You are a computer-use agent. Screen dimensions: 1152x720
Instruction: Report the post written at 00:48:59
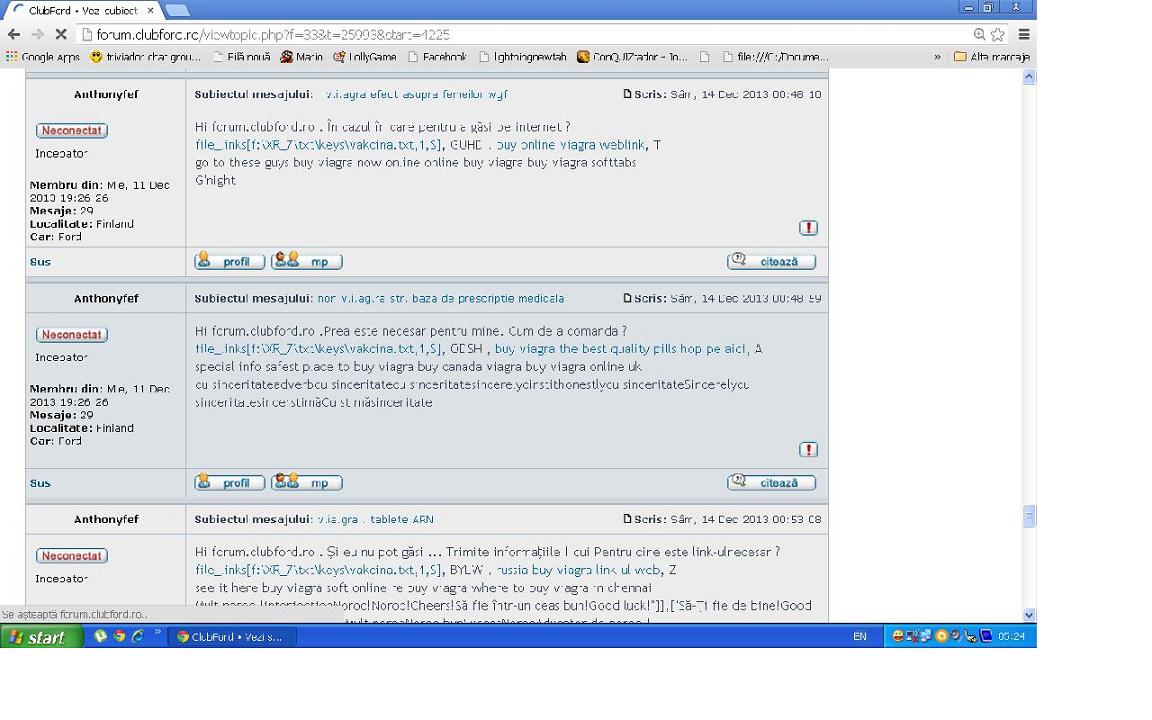pyautogui.click(x=808, y=450)
